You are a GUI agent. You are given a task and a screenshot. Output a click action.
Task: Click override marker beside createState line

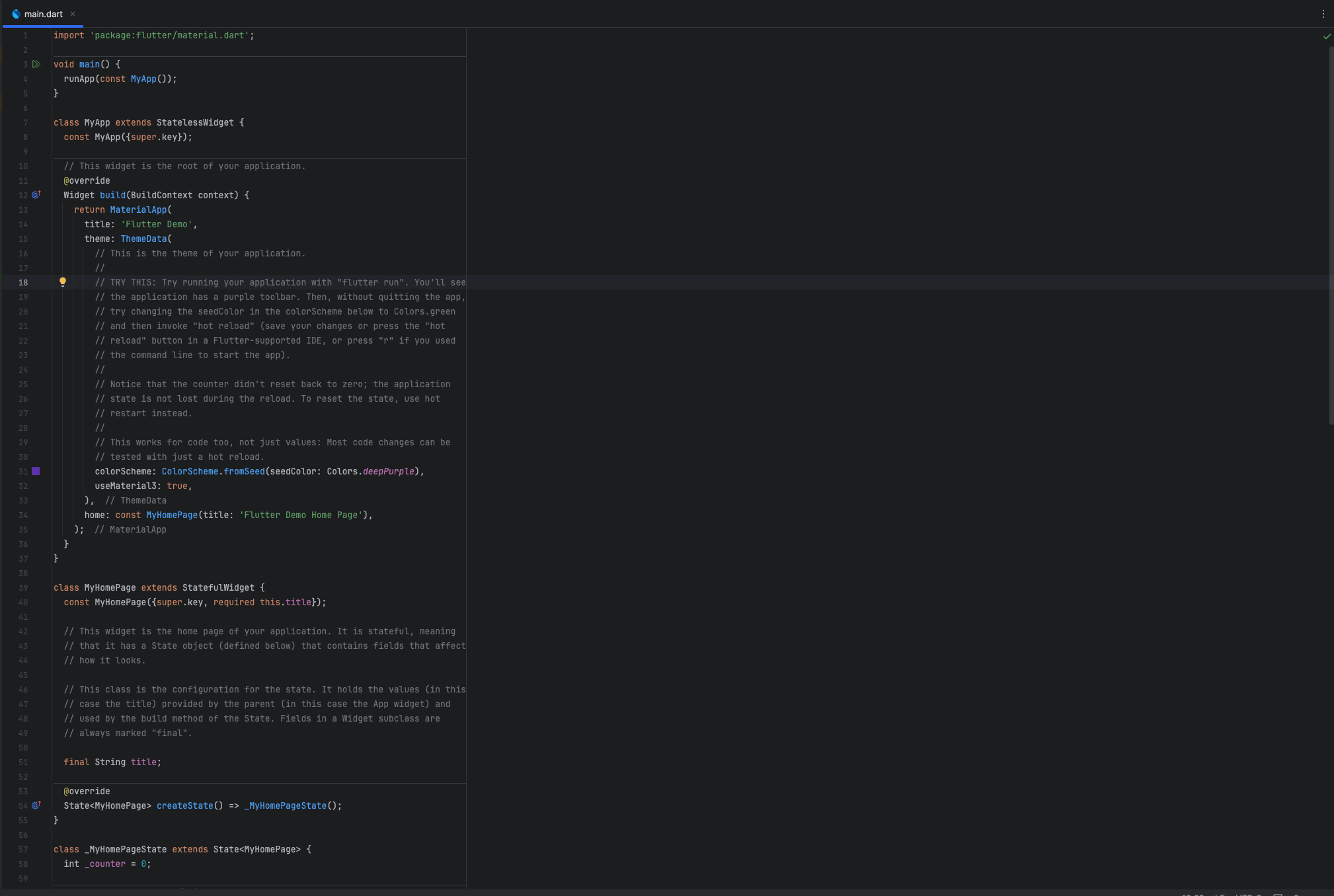pos(36,805)
